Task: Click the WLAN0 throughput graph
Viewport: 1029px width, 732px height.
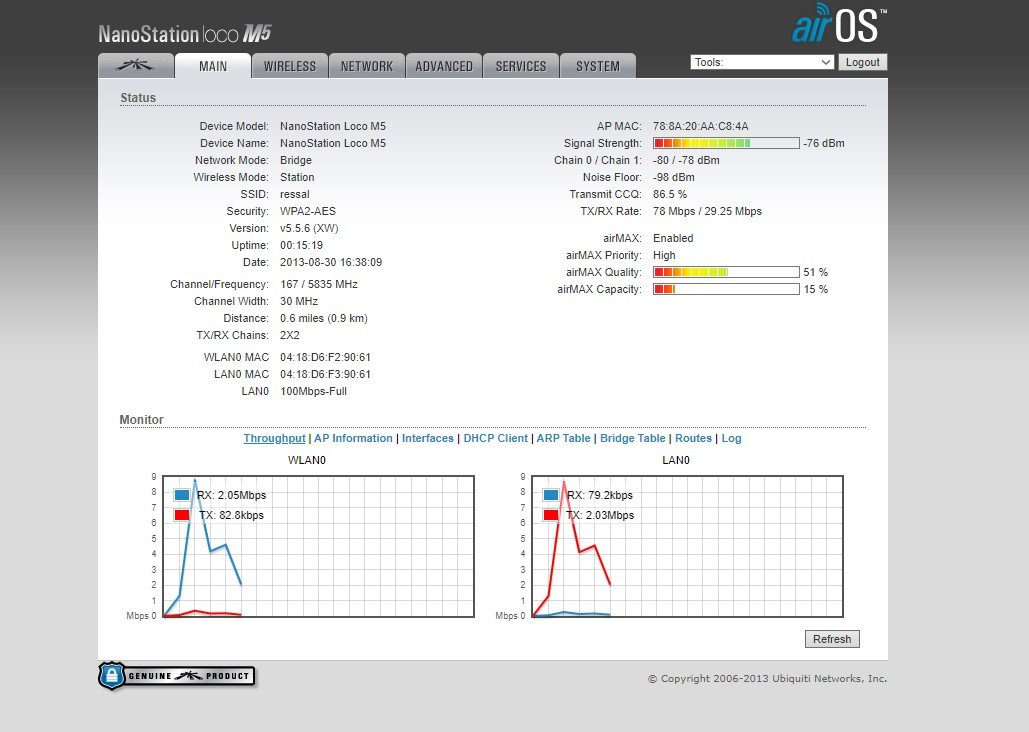Action: [x=318, y=546]
